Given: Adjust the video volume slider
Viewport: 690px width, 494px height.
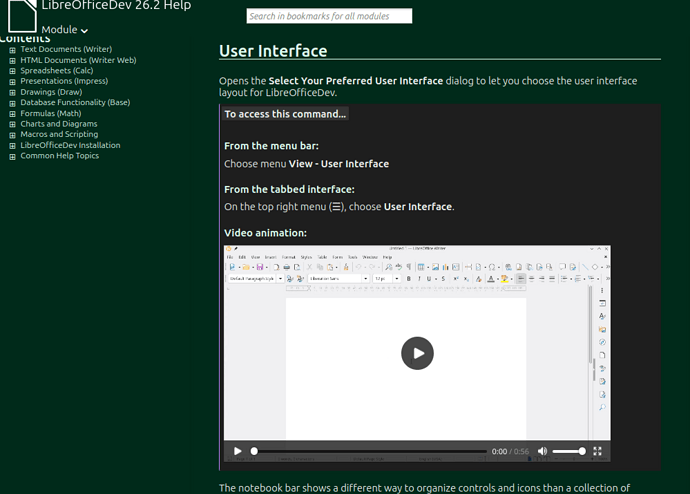Looking at the screenshot, I should pyautogui.click(x=569, y=451).
